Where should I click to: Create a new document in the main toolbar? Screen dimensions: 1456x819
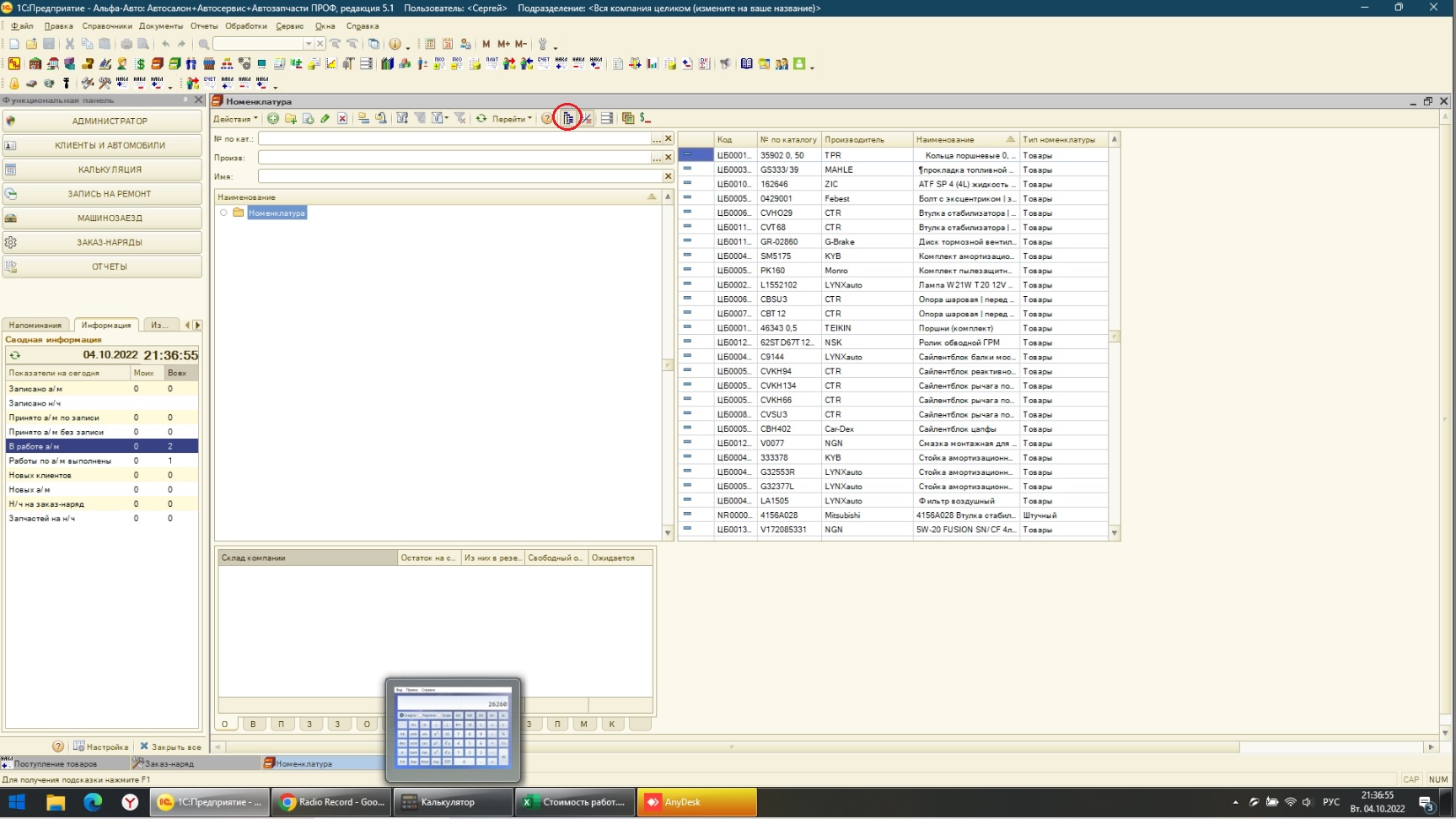pyautogui.click(x=13, y=44)
